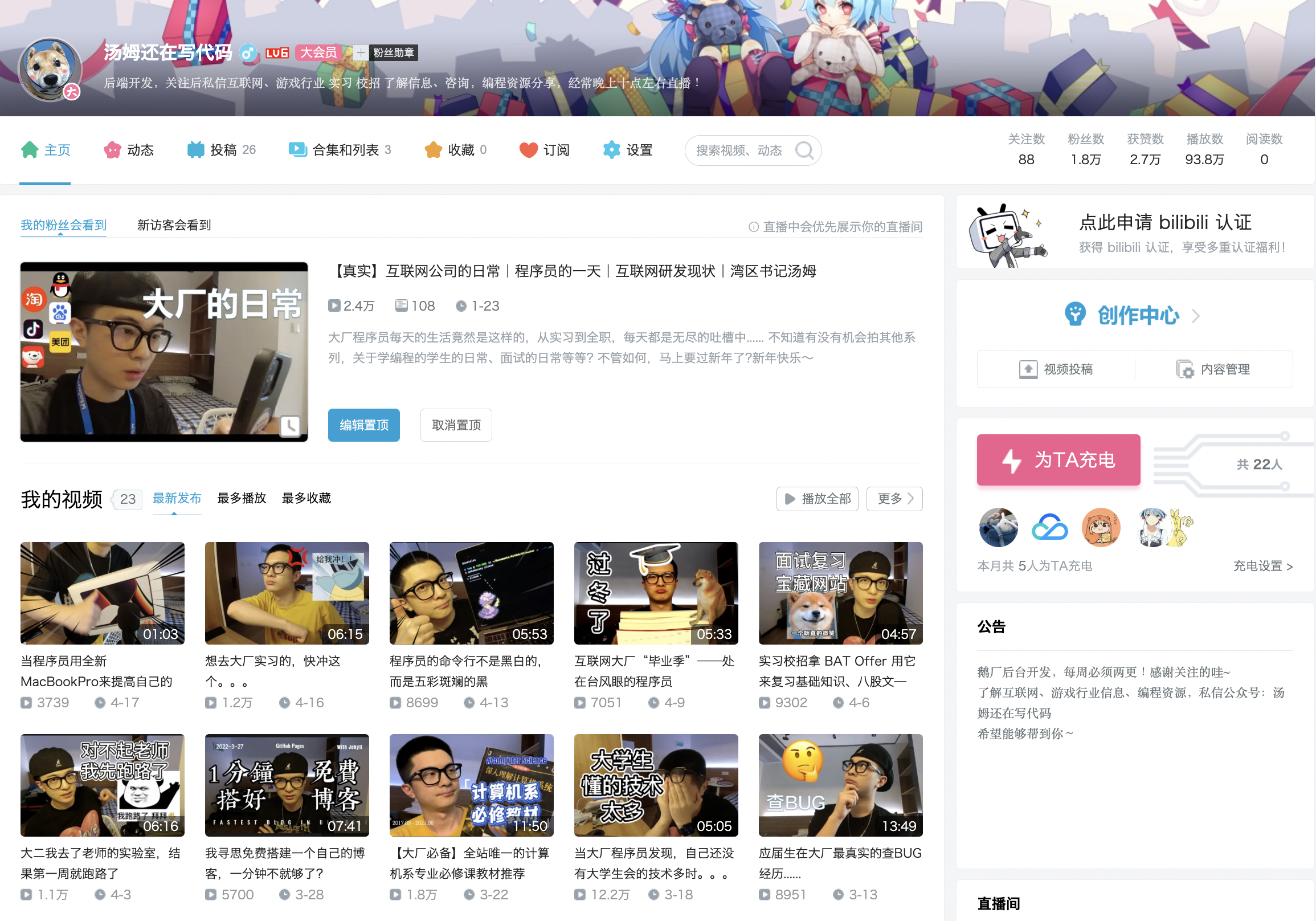Click 播放全部 play button
1316x921 pixels.
[x=817, y=498]
